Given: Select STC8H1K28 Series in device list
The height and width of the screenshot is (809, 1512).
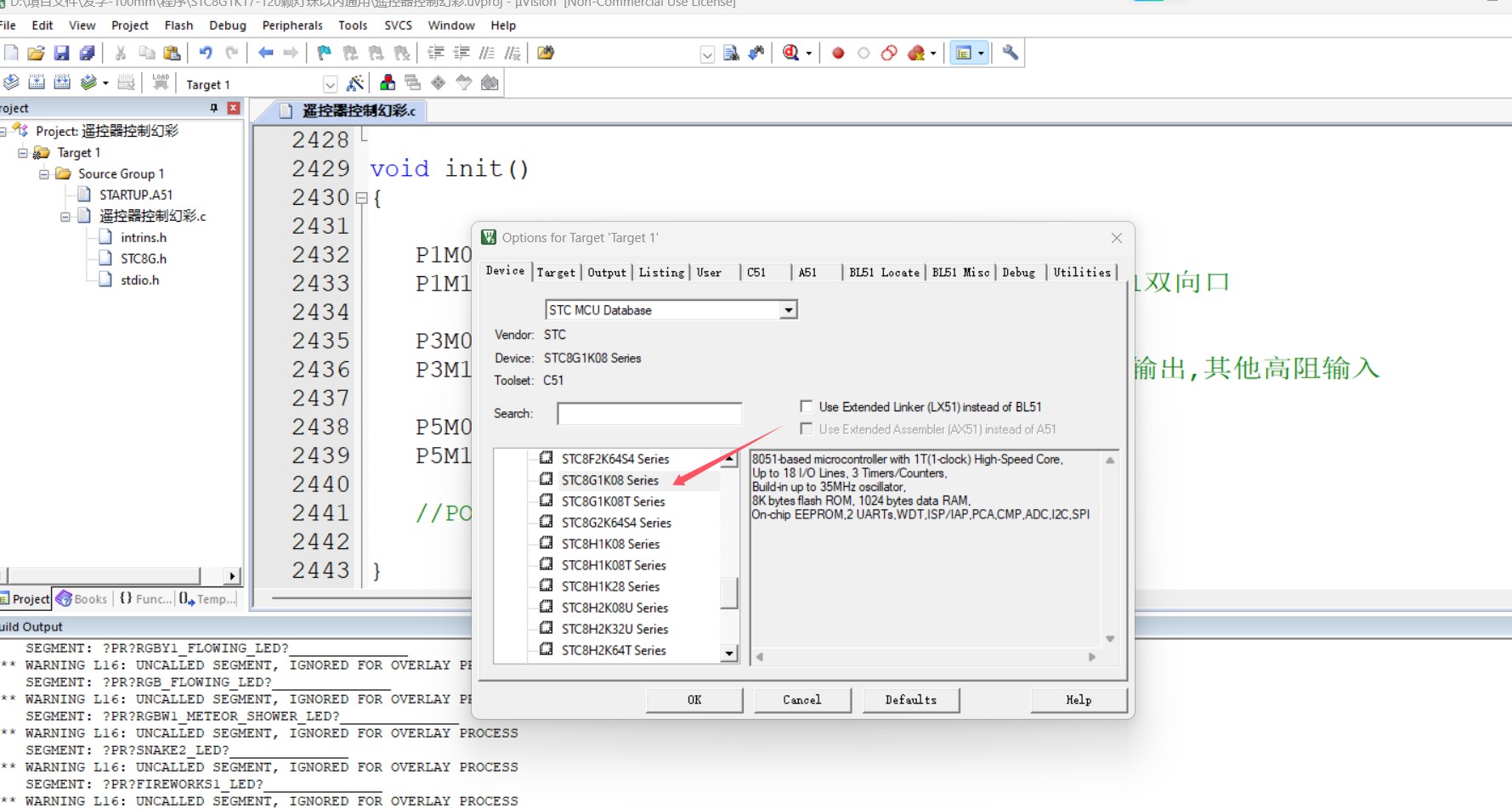Looking at the screenshot, I should pyautogui.click(x=610, y=586).
